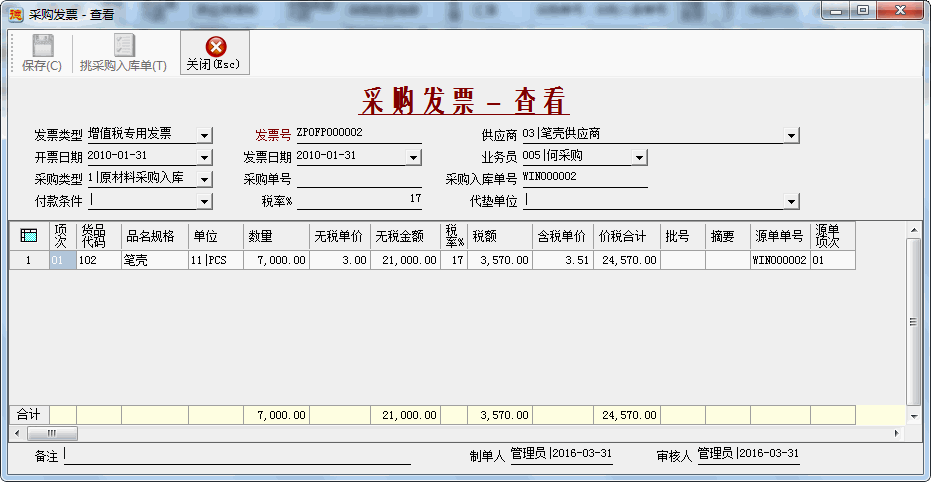Screen dimensions: 931x482
Task: Click the grid settings icon in table header
Action: coord(28,236)
